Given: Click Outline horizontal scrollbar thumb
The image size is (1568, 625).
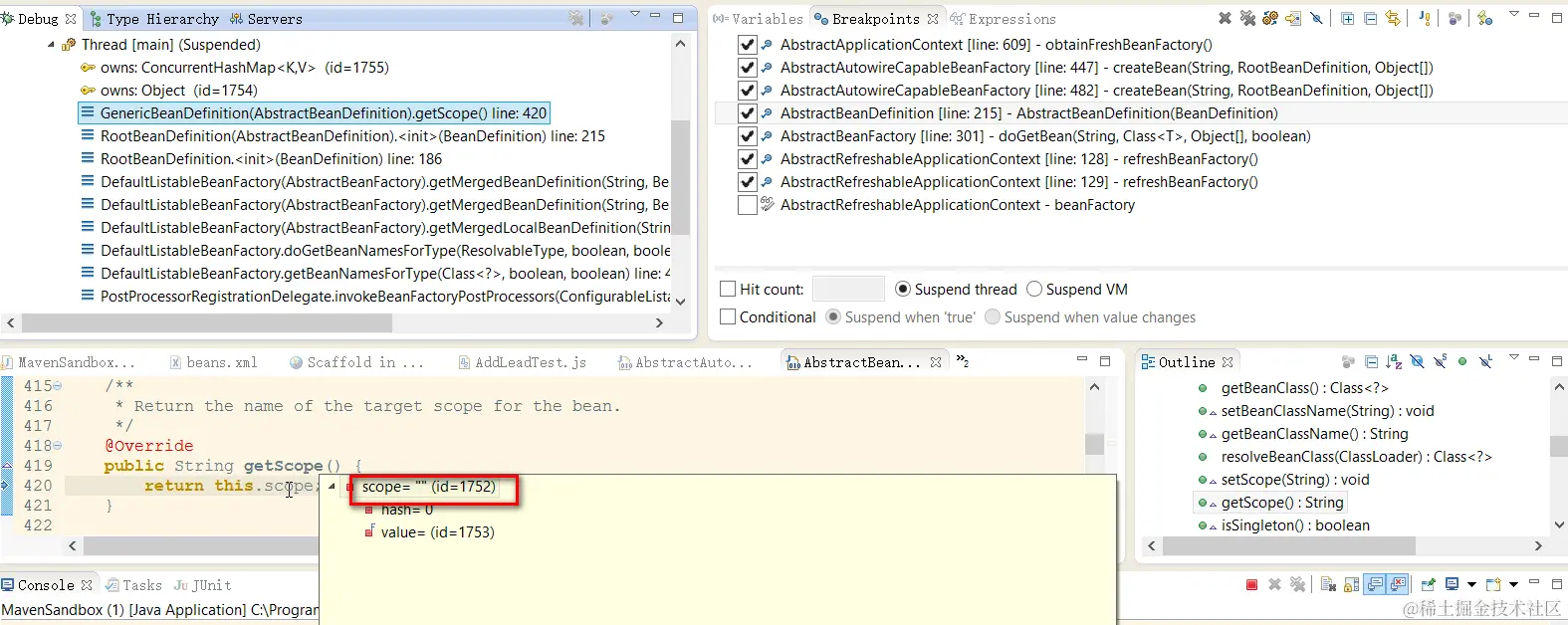Looking at the screenshot, I should coord(1289,546).
